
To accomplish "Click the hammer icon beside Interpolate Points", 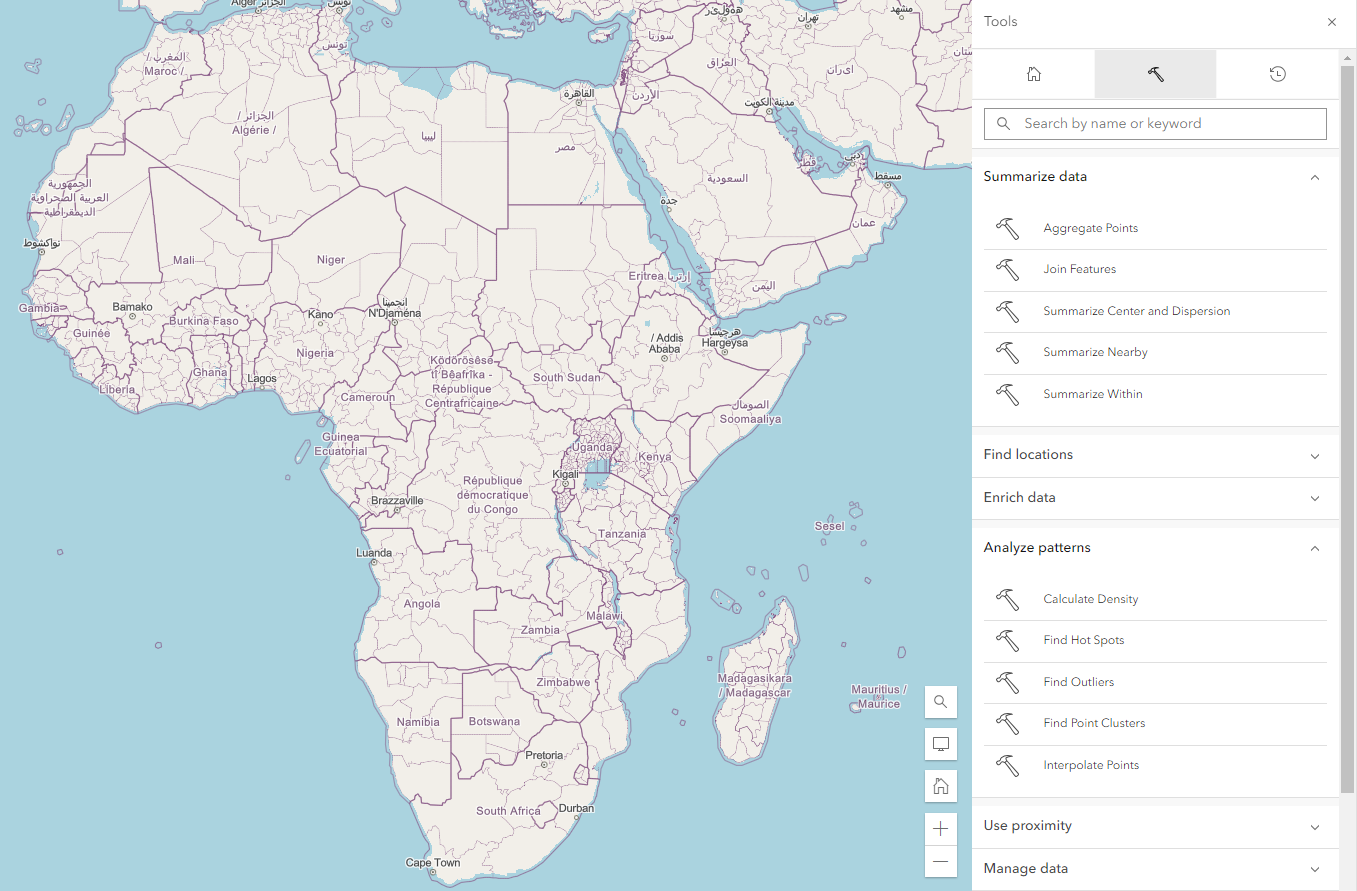I will [1008, 765].
